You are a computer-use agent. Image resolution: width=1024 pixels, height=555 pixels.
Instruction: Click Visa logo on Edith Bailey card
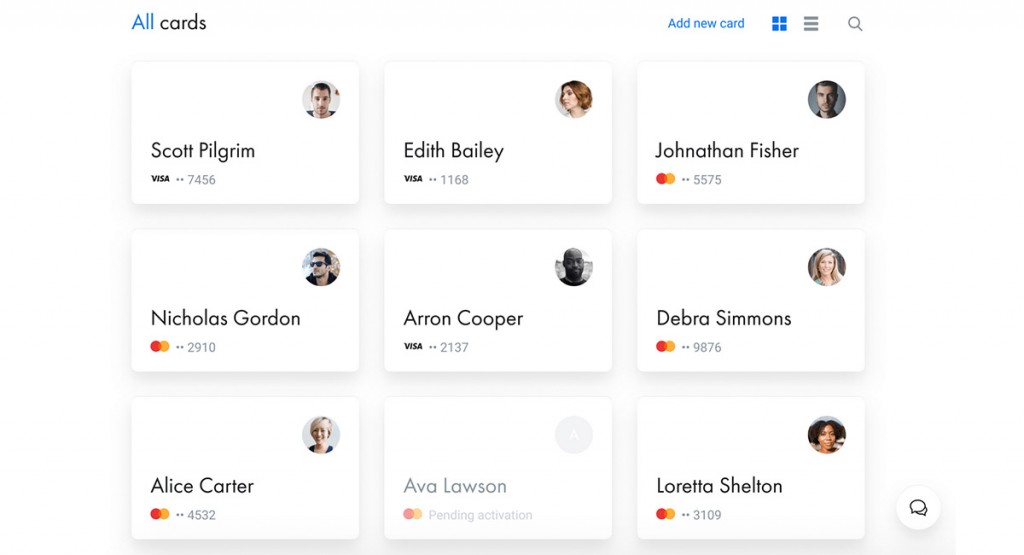pyautogui.click(x=413, y=179)
